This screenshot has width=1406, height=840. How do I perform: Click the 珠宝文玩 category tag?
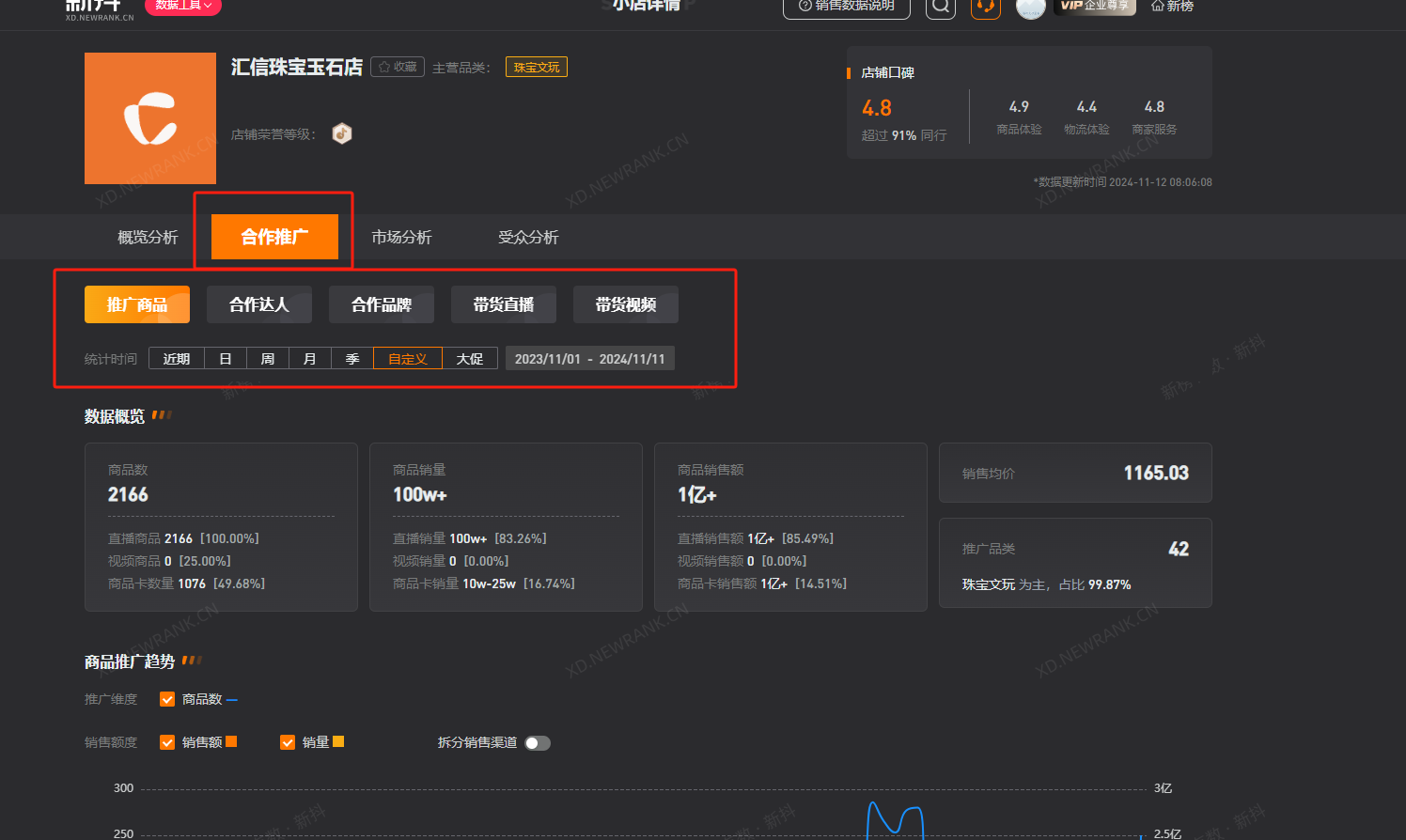pyautogui.click(x=537, y=67)
